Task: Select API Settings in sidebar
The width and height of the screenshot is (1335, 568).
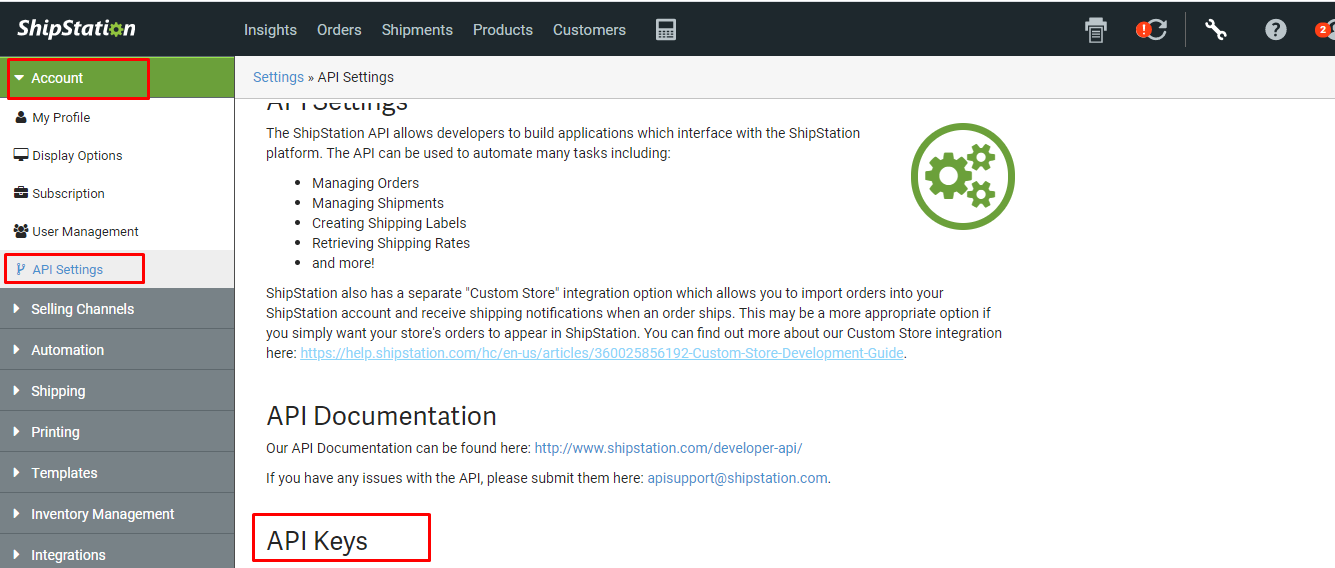Action: 117,269
